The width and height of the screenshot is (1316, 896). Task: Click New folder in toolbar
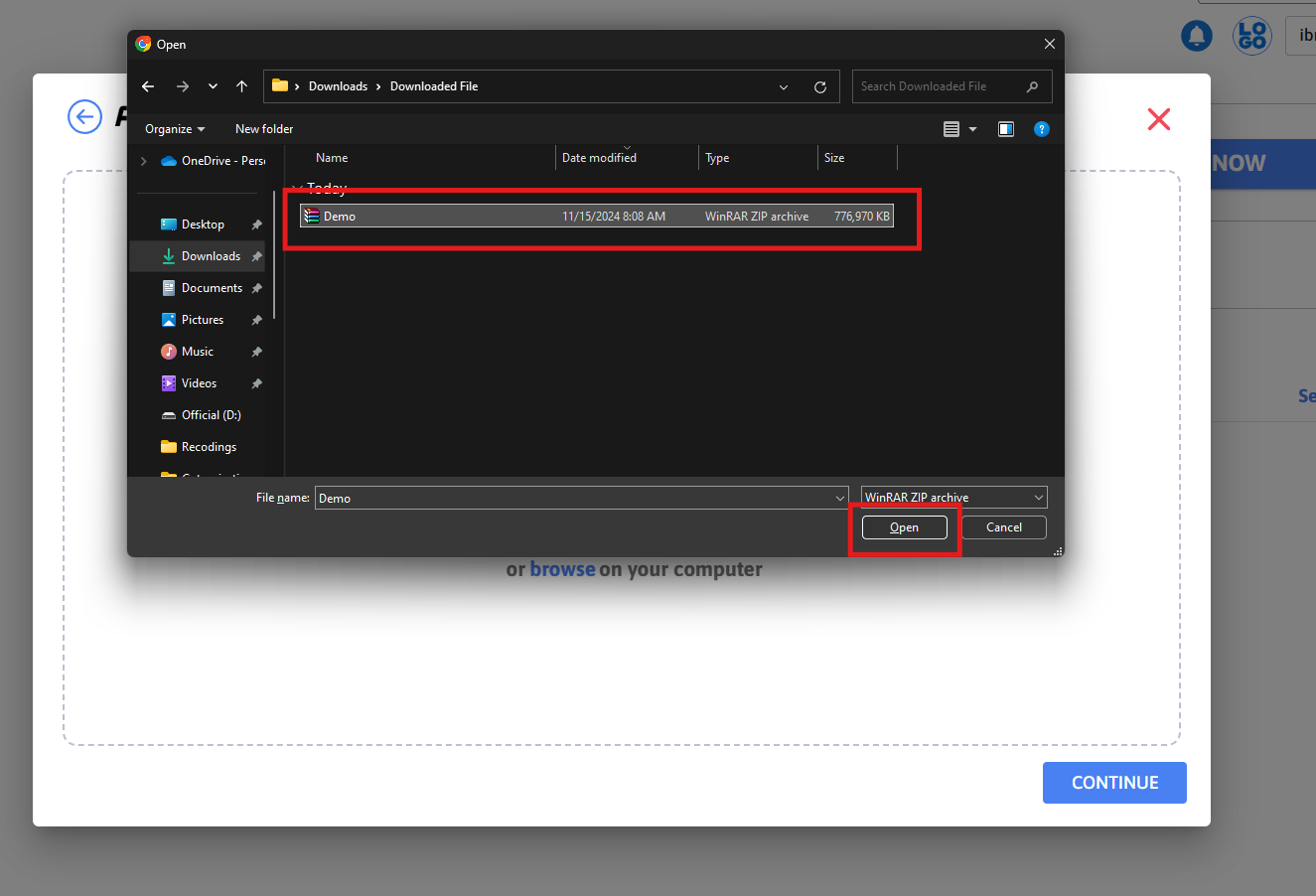(x=264, y=129)
